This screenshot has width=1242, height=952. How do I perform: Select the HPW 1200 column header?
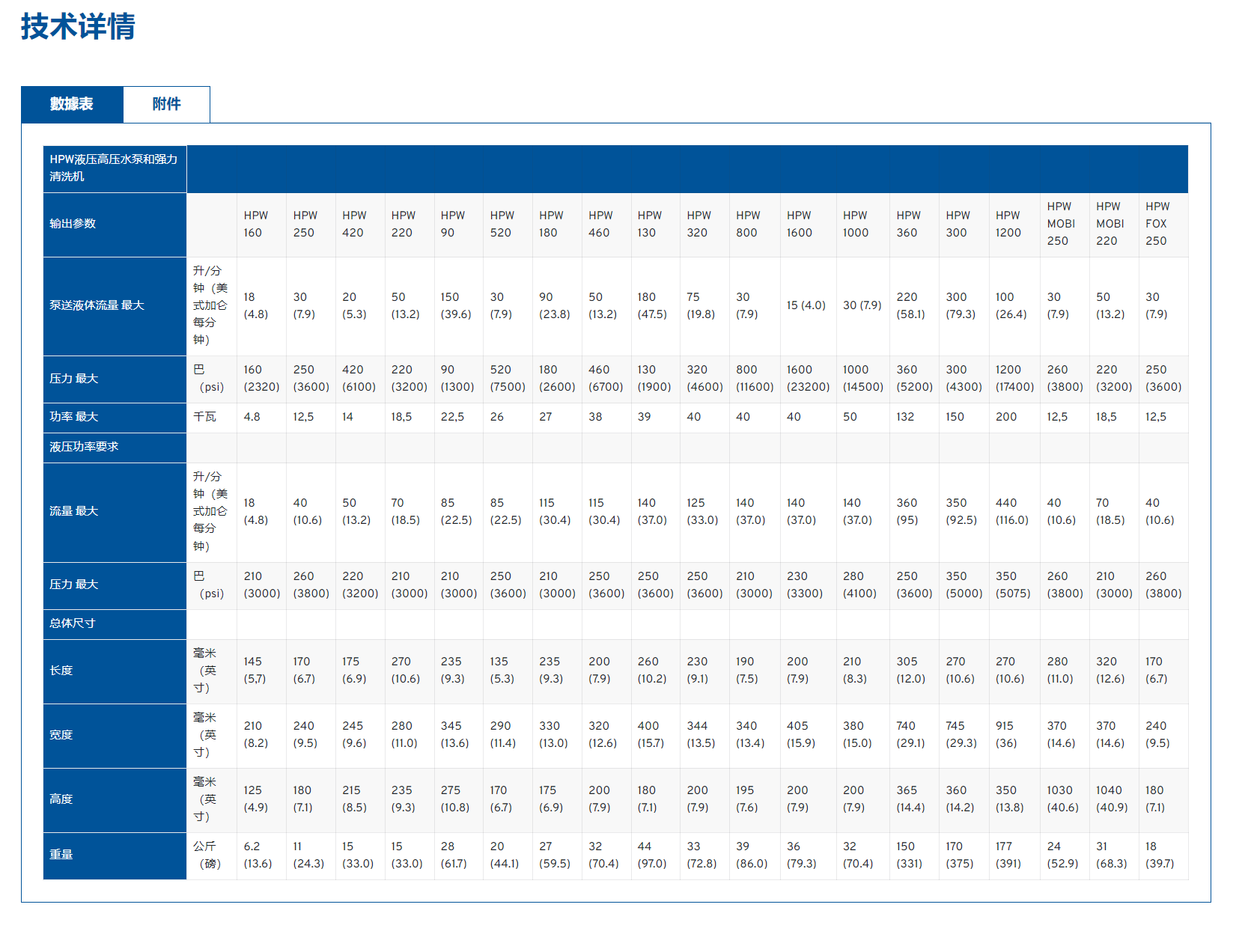click(x=1008, y=224)
